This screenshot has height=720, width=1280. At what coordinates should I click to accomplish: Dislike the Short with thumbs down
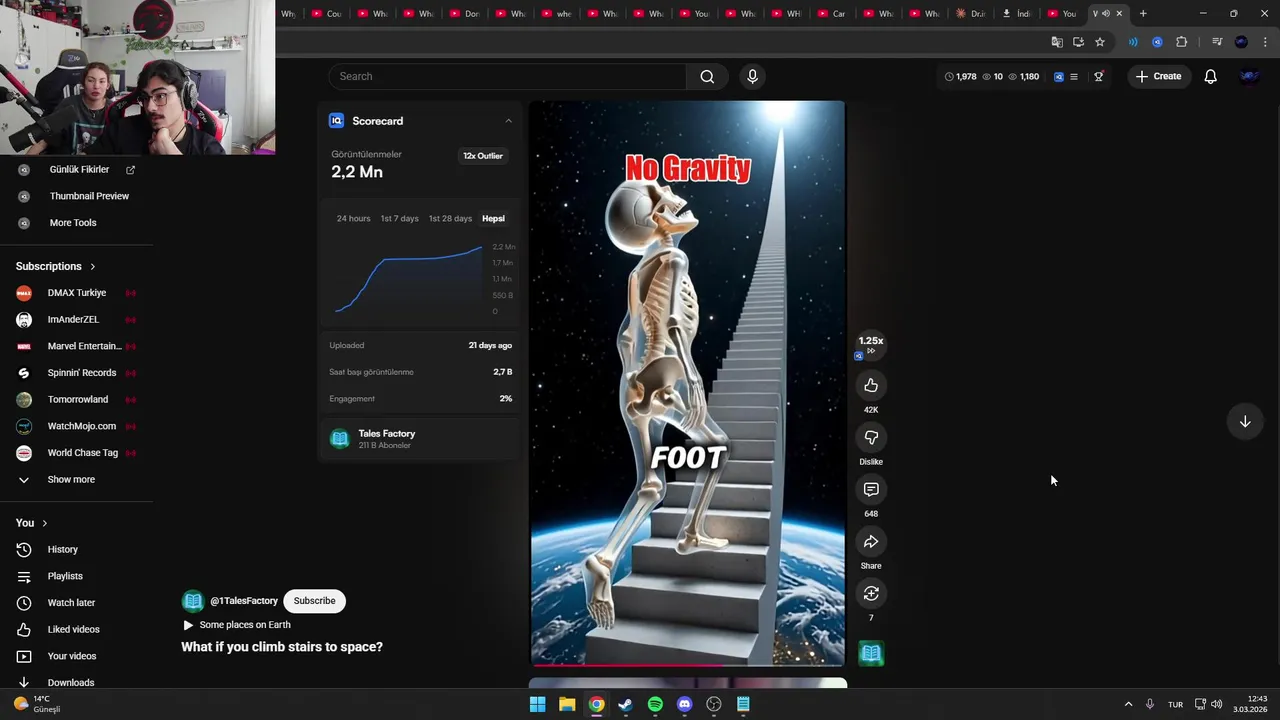coord(871,438)
